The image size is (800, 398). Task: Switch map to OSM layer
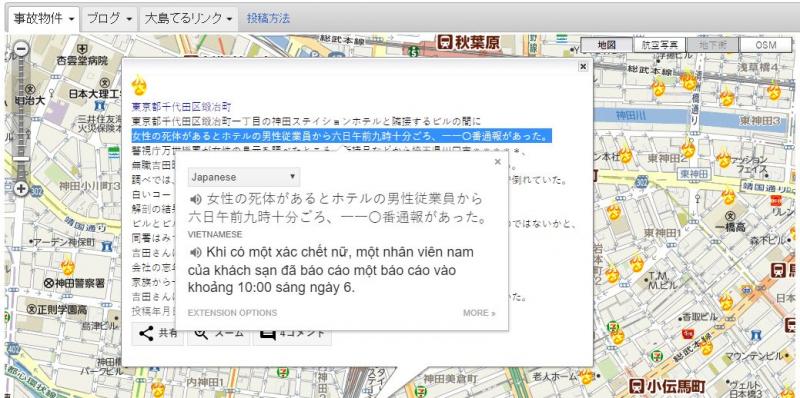pyautogui.click(x=766, y=45)
